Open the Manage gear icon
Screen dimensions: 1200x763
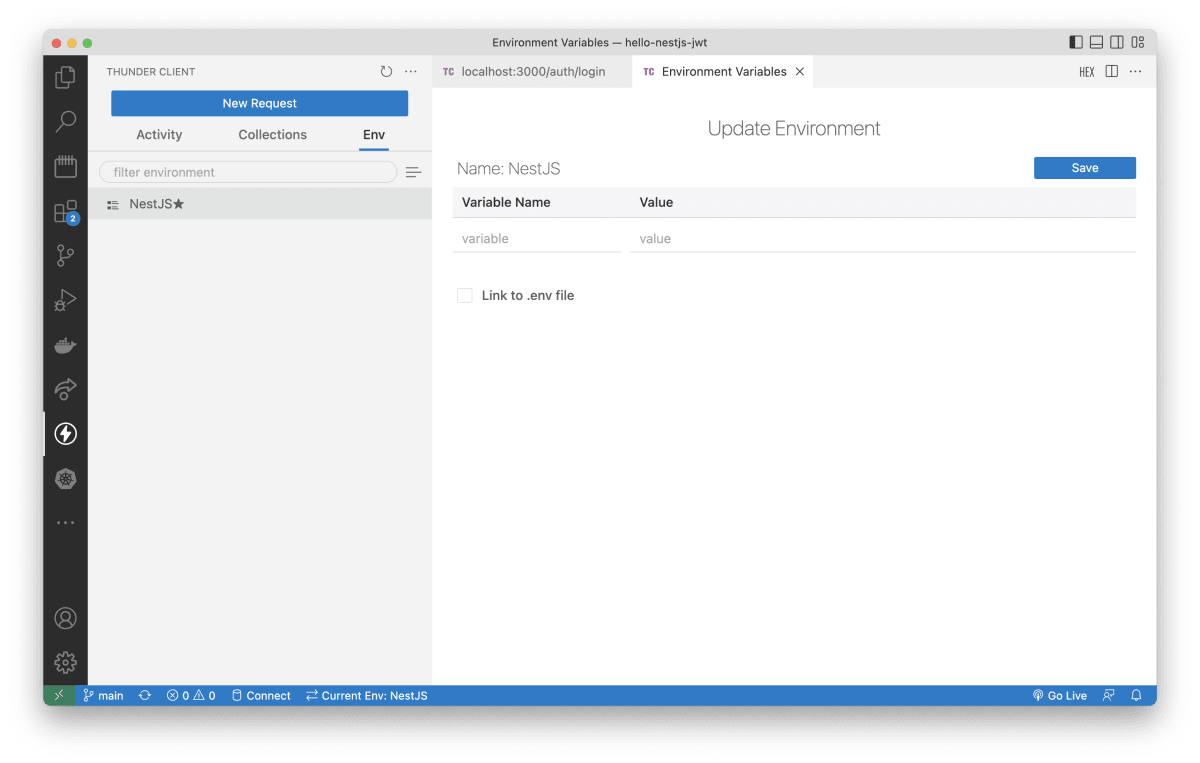pyautogui.click(x=65, y=662)
